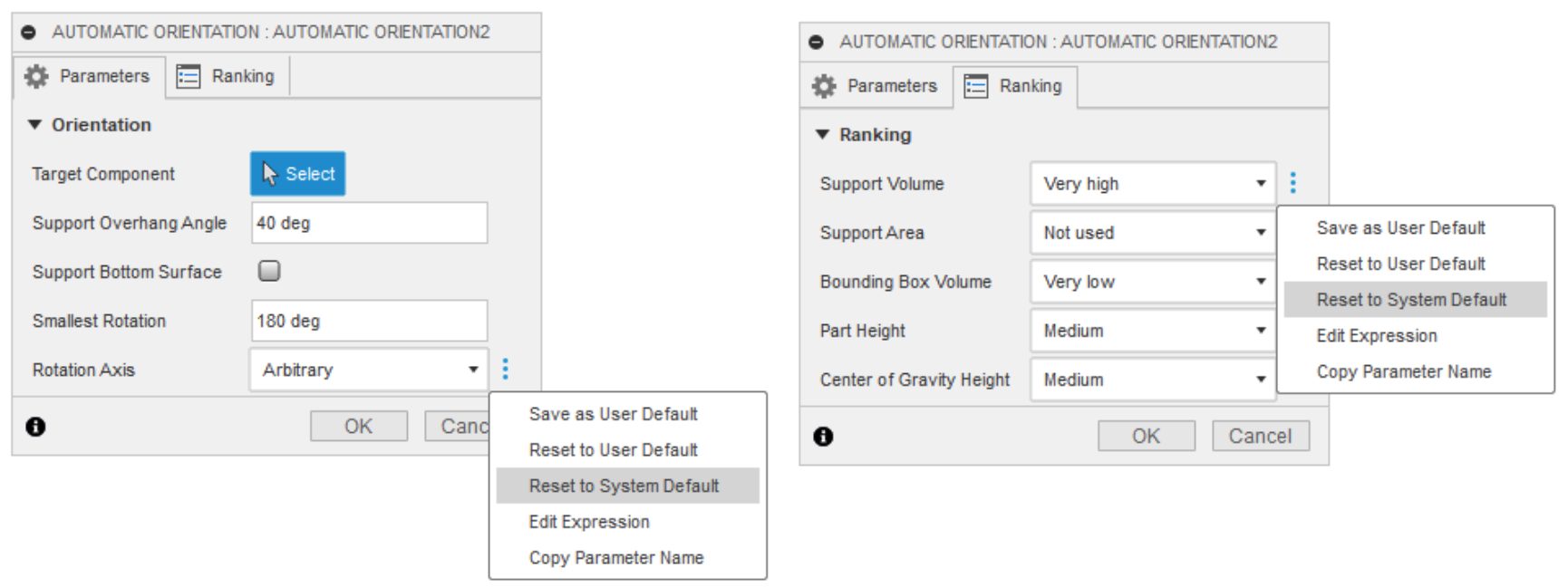Choose Save as User Default in right menu
The width and height of the screenshot is (1568, 587).
tap(1400, 228)
